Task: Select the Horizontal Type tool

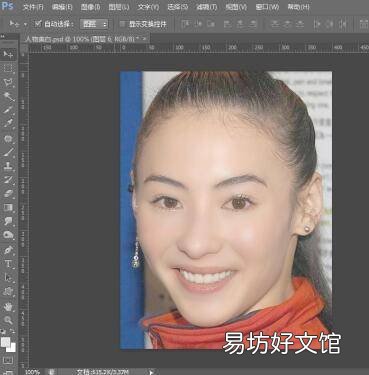Action: click(x=8, y=264)
